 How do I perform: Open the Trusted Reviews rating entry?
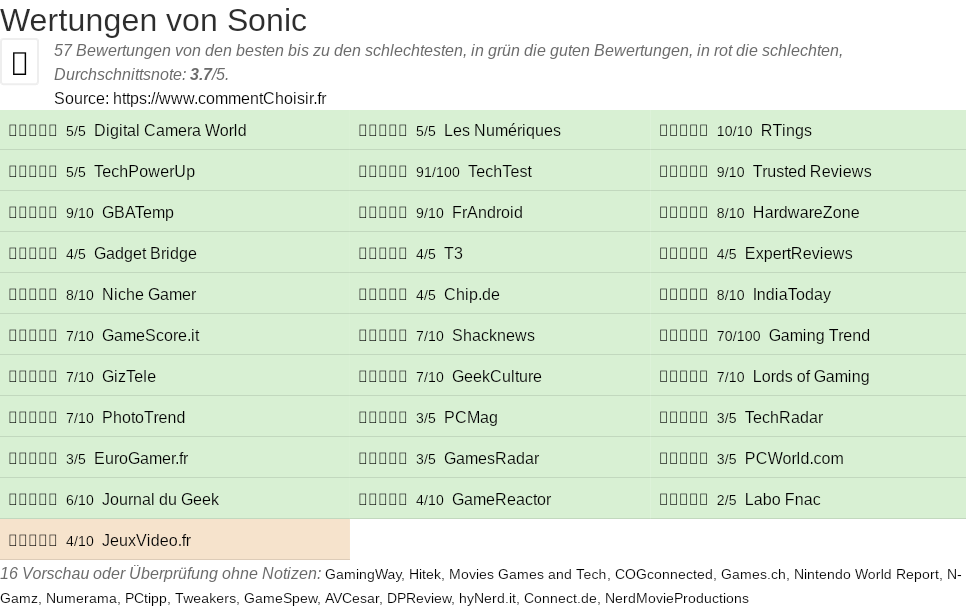pos(811,172)
